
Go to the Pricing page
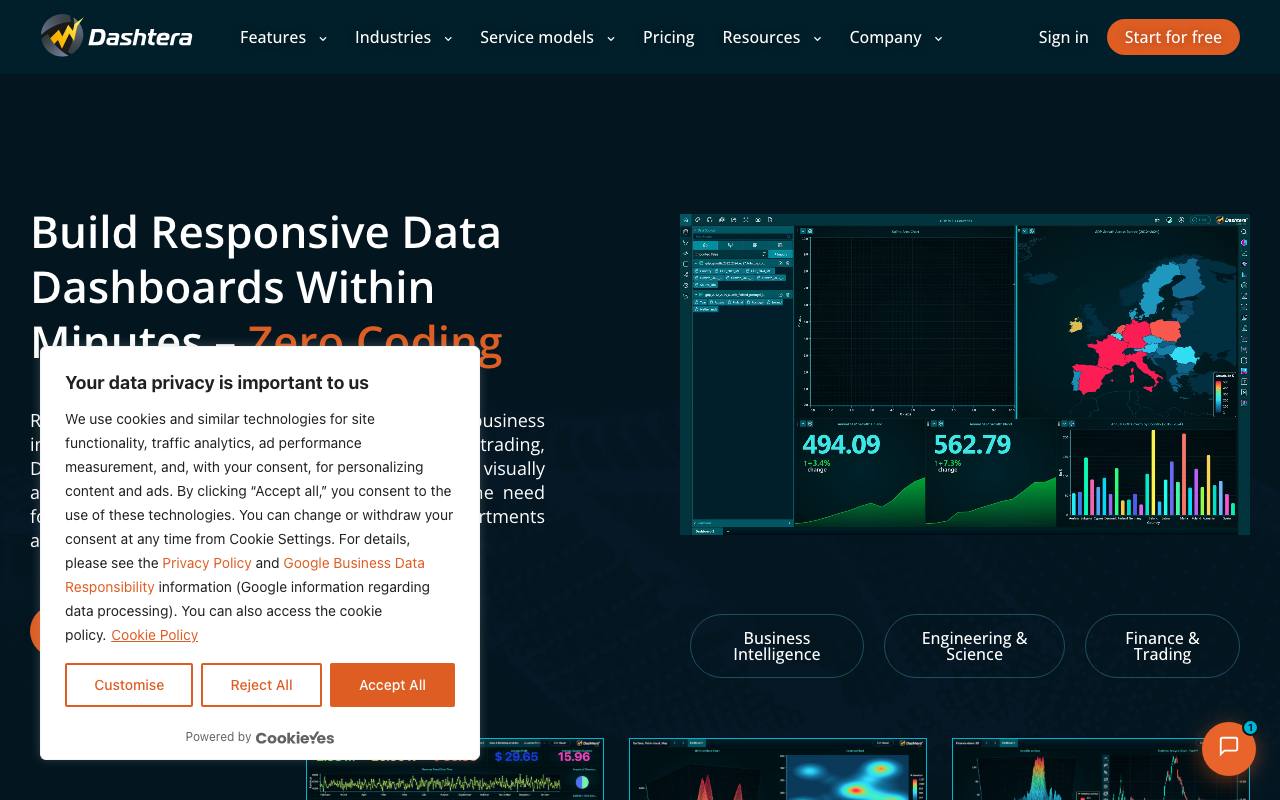pyautogui.click(x=669, y=37)
